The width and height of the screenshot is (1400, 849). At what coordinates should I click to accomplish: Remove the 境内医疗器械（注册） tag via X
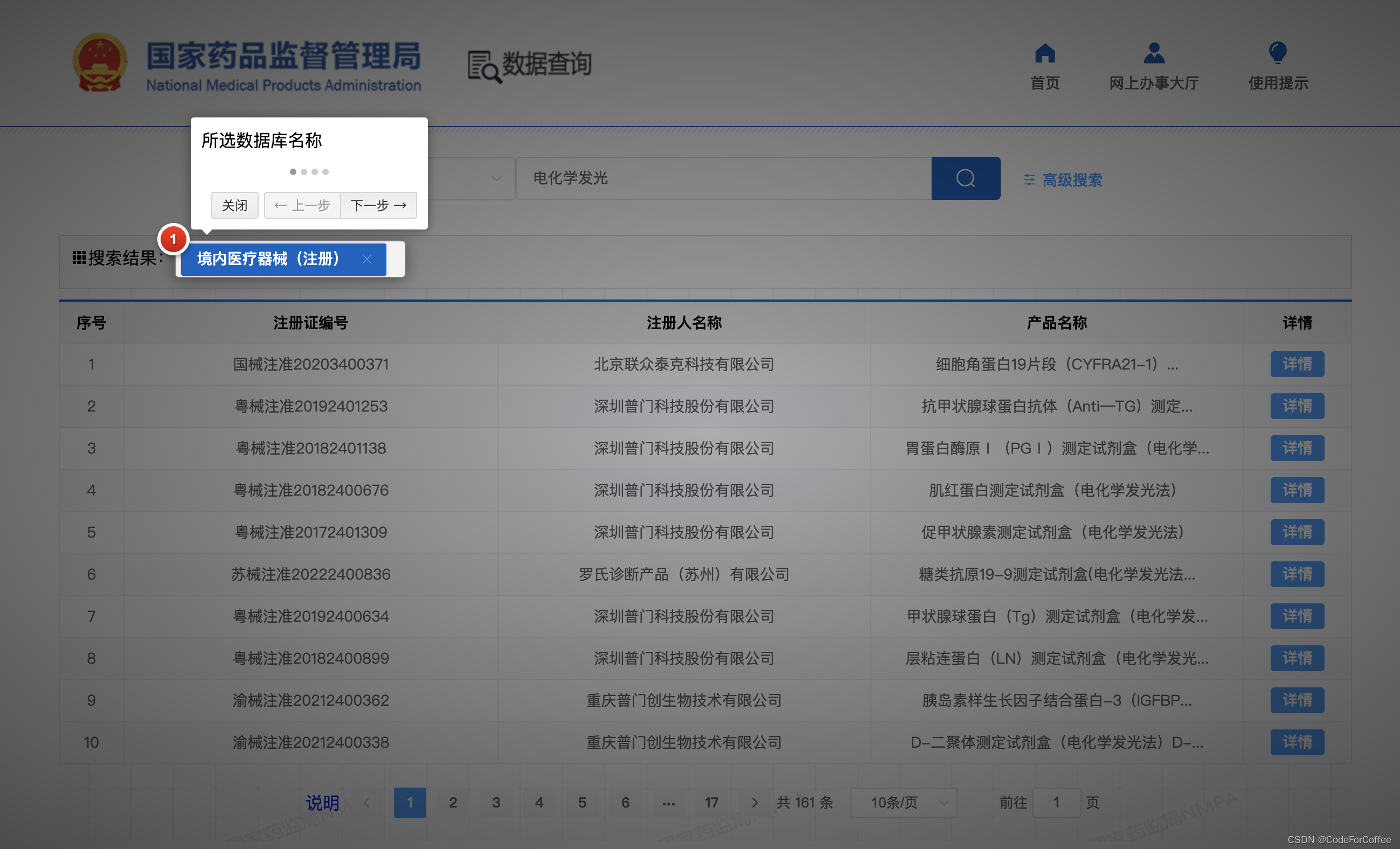pyautogui.click(x=367, y=259)
